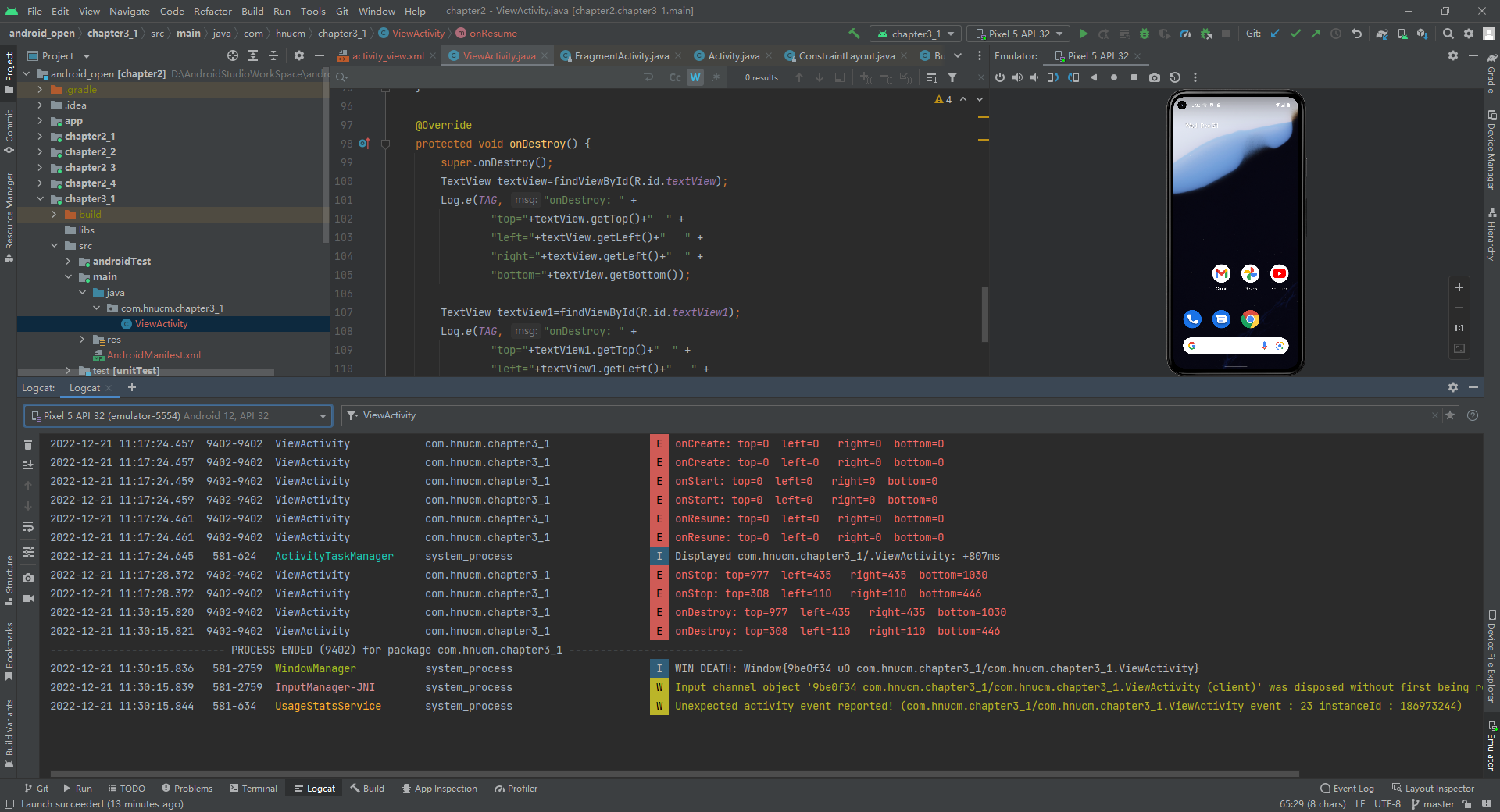This screenshot has height=812, width=1500.
Task: Open IDE settings gear in main toolbar
Action: click(1469, 34)
